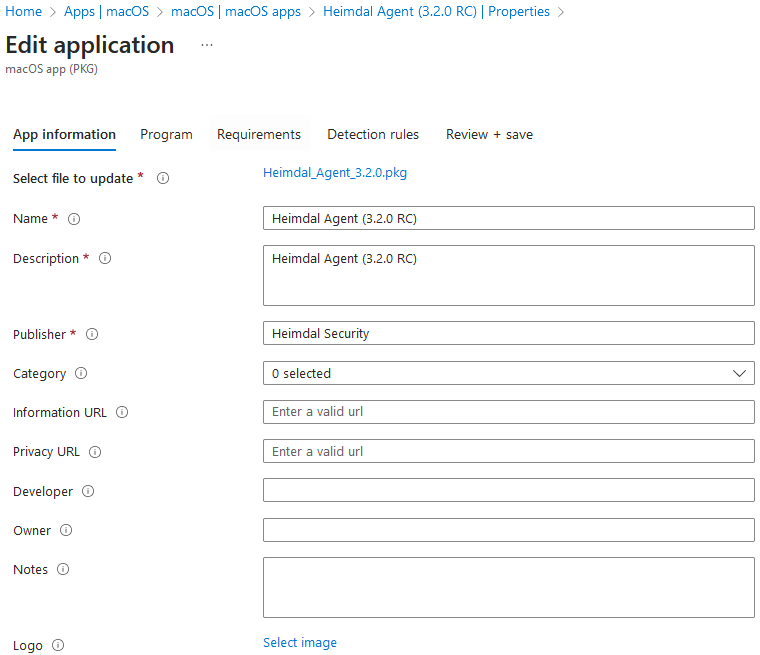
Task: Open the ellipsis menu next to Edit application
Action: point(207,45)
